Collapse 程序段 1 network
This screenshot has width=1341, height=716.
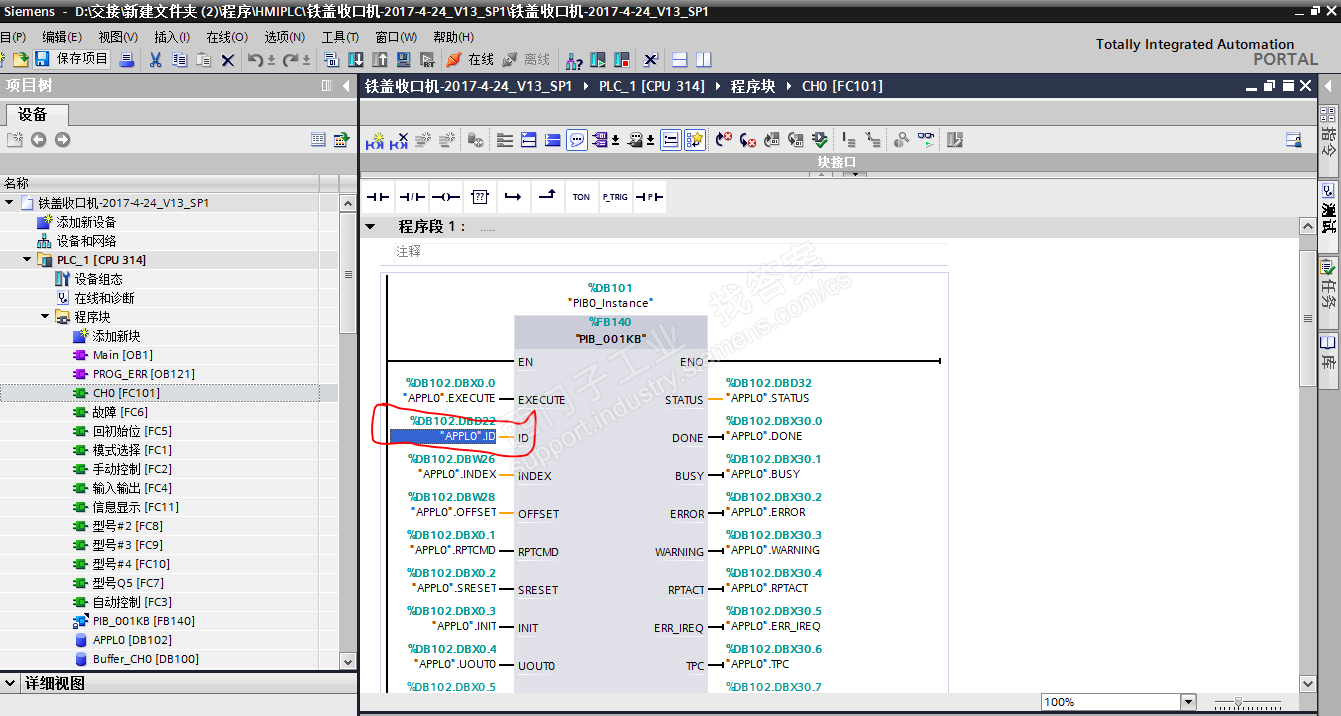370,227
